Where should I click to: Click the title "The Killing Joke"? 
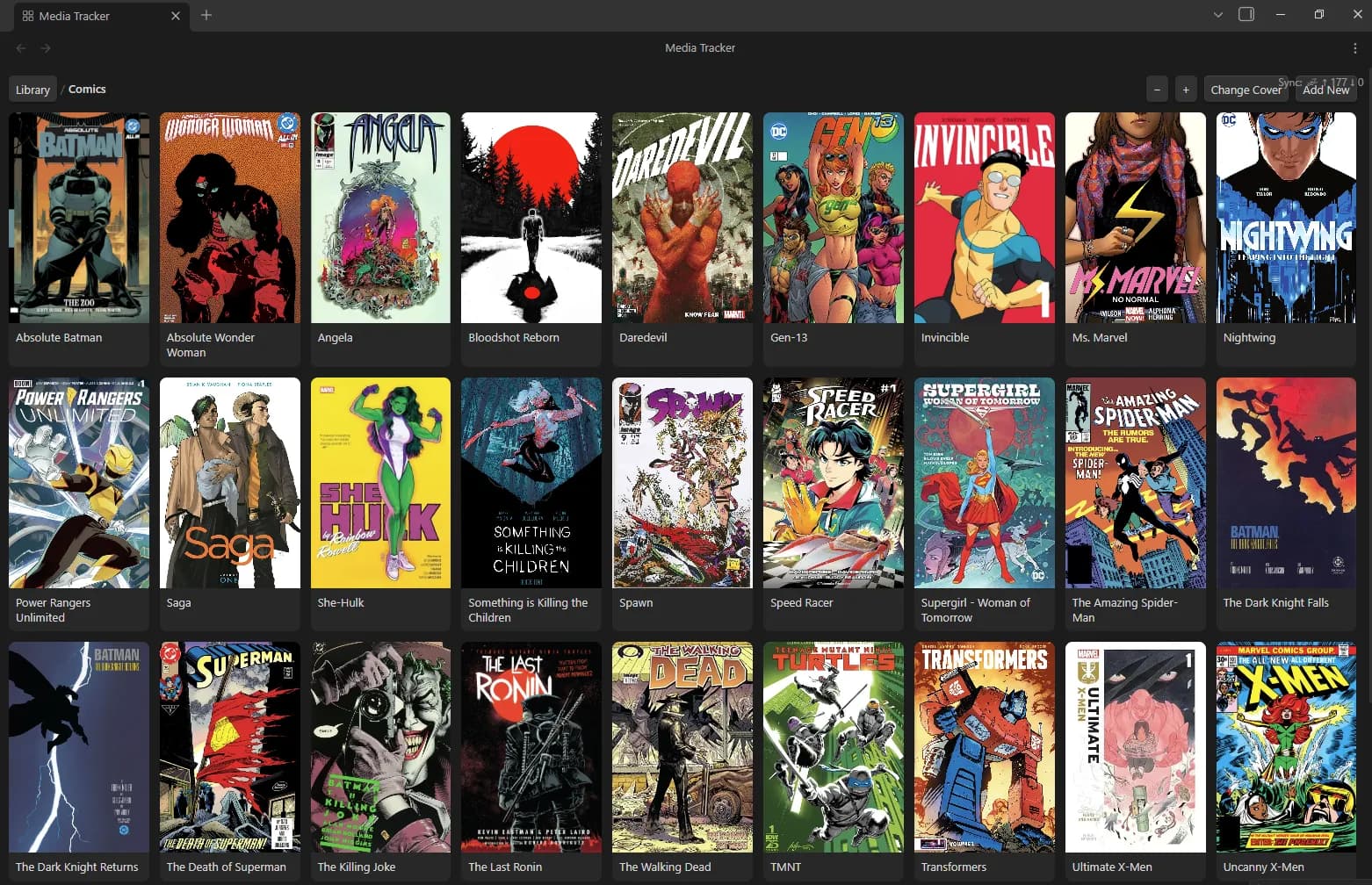click(357, 867)
